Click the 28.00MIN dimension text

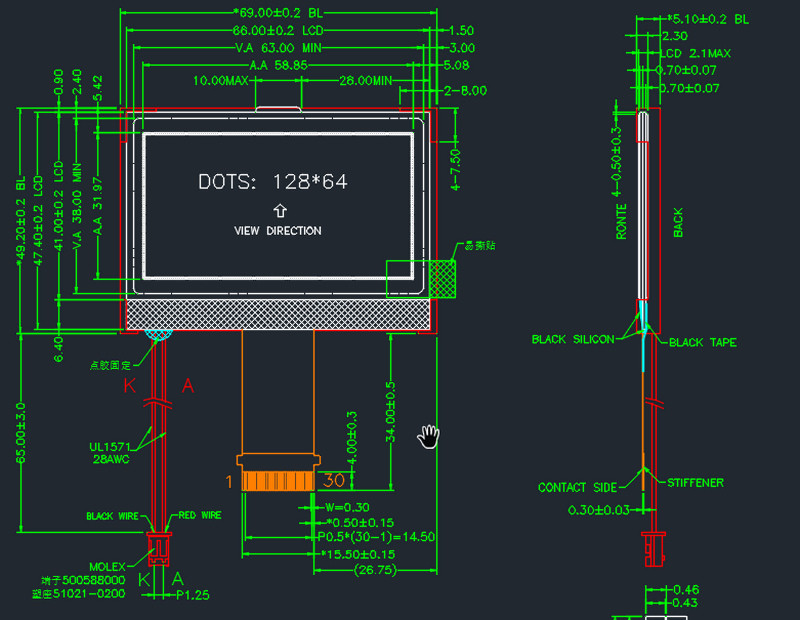pos(366,81)
